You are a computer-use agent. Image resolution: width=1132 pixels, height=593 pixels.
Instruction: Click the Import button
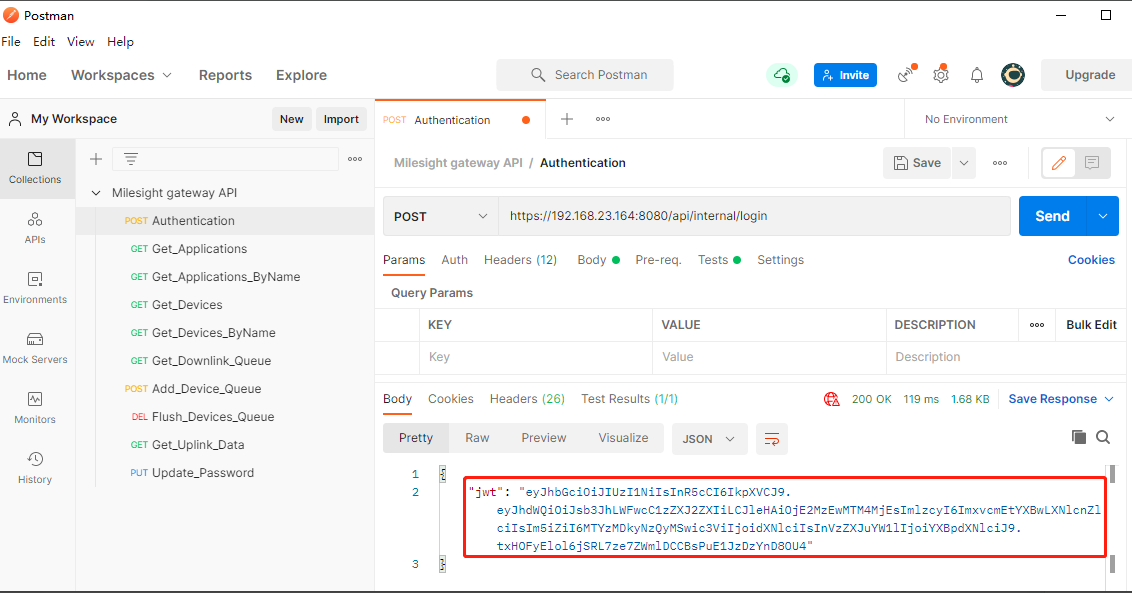pos(341,119)
